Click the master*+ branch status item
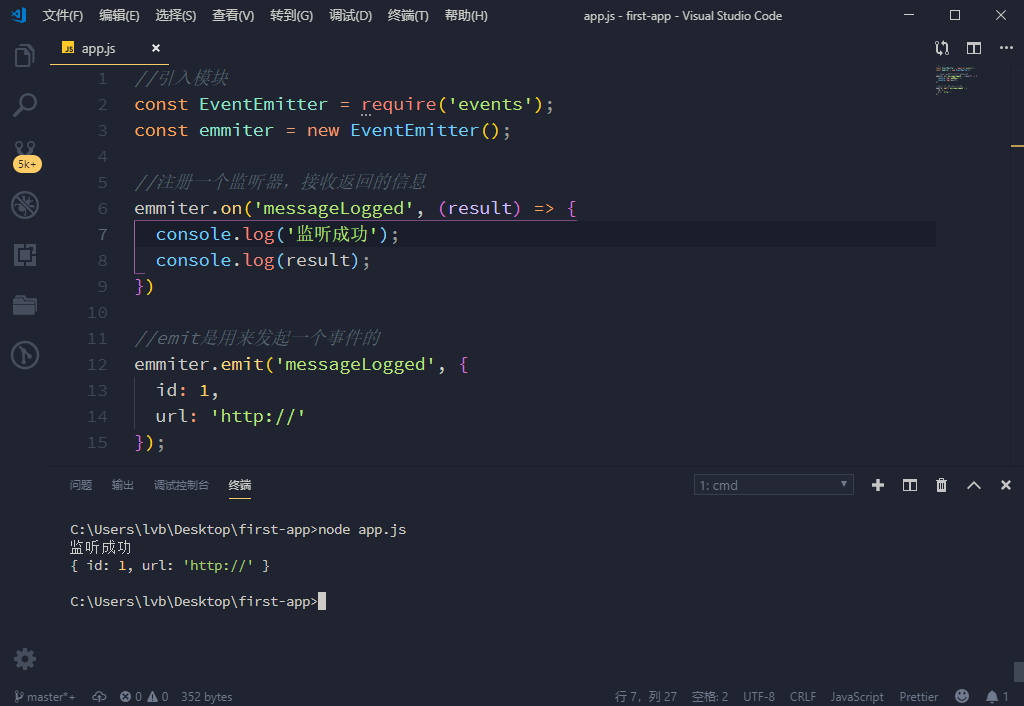Image resolution: width=1024 pixels, height=706 pixels. [x=44, y=697]
